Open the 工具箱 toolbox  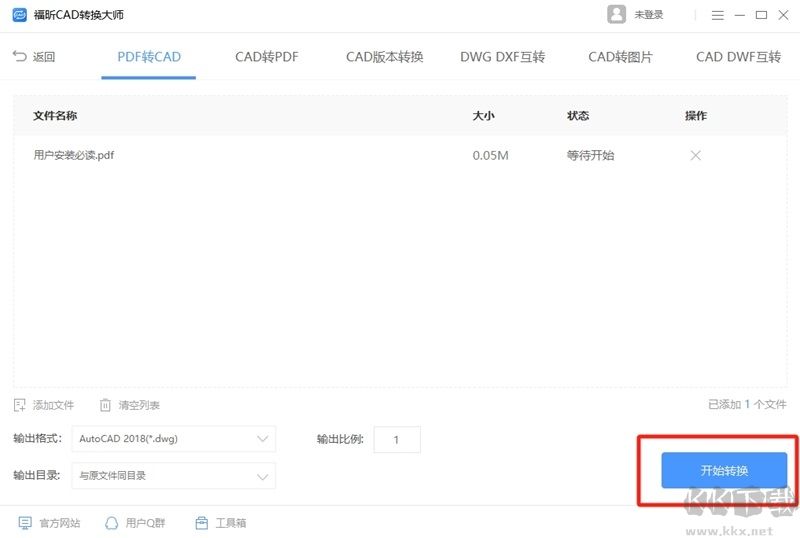pos(220,523)
